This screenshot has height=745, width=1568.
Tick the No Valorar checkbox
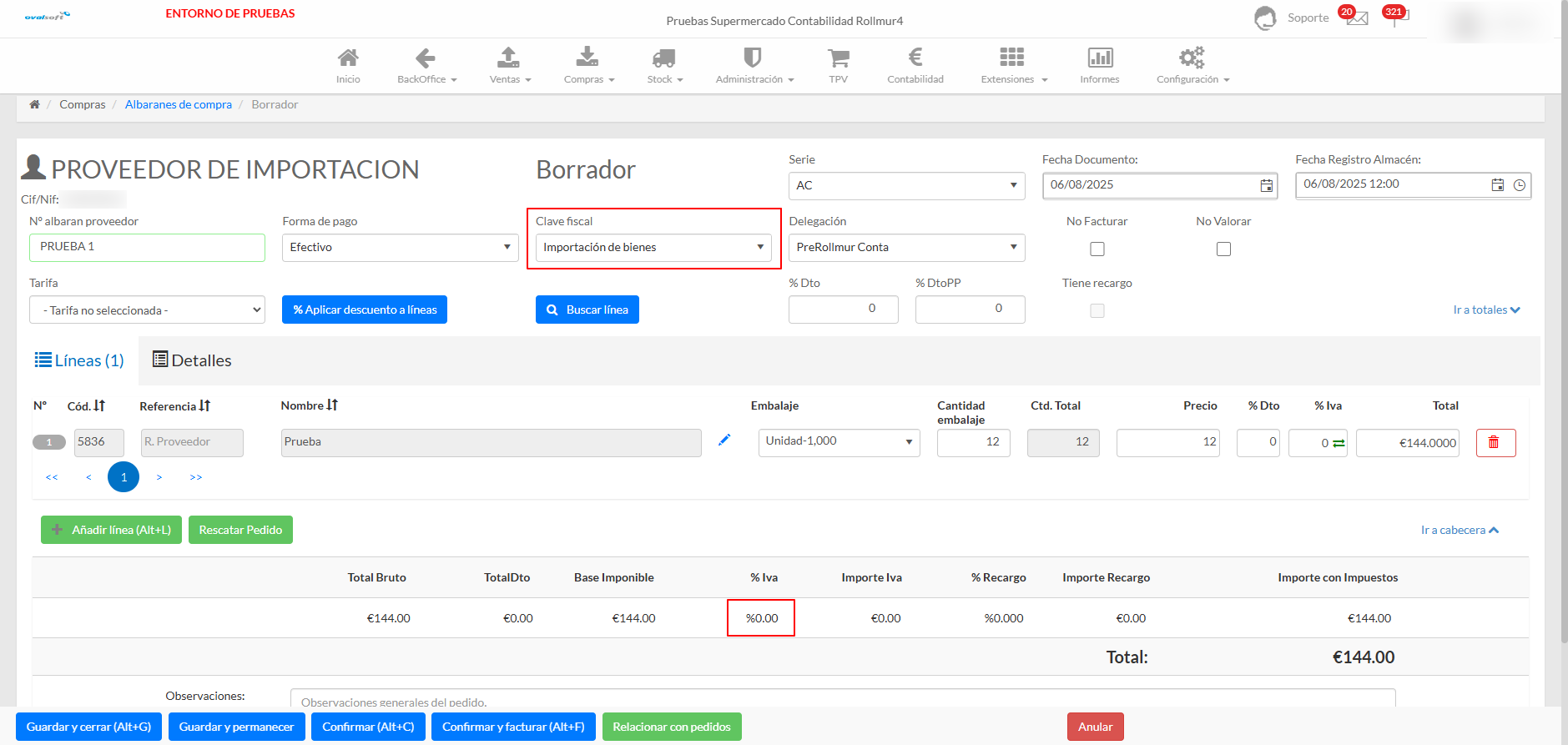[x=1223, y=249]
